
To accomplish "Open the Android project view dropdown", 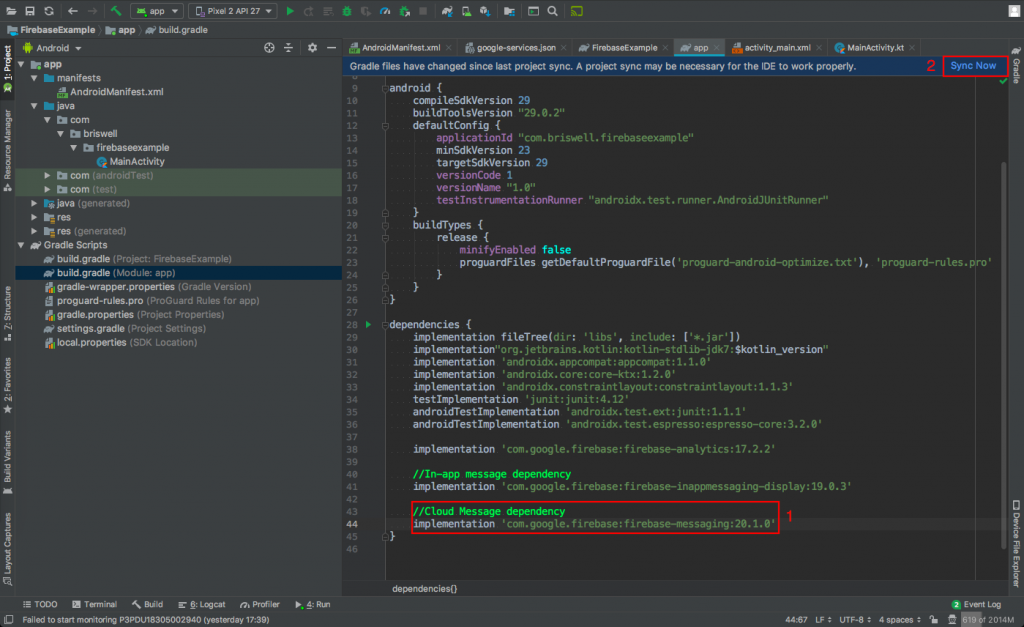I will click(x=58, y=48).
